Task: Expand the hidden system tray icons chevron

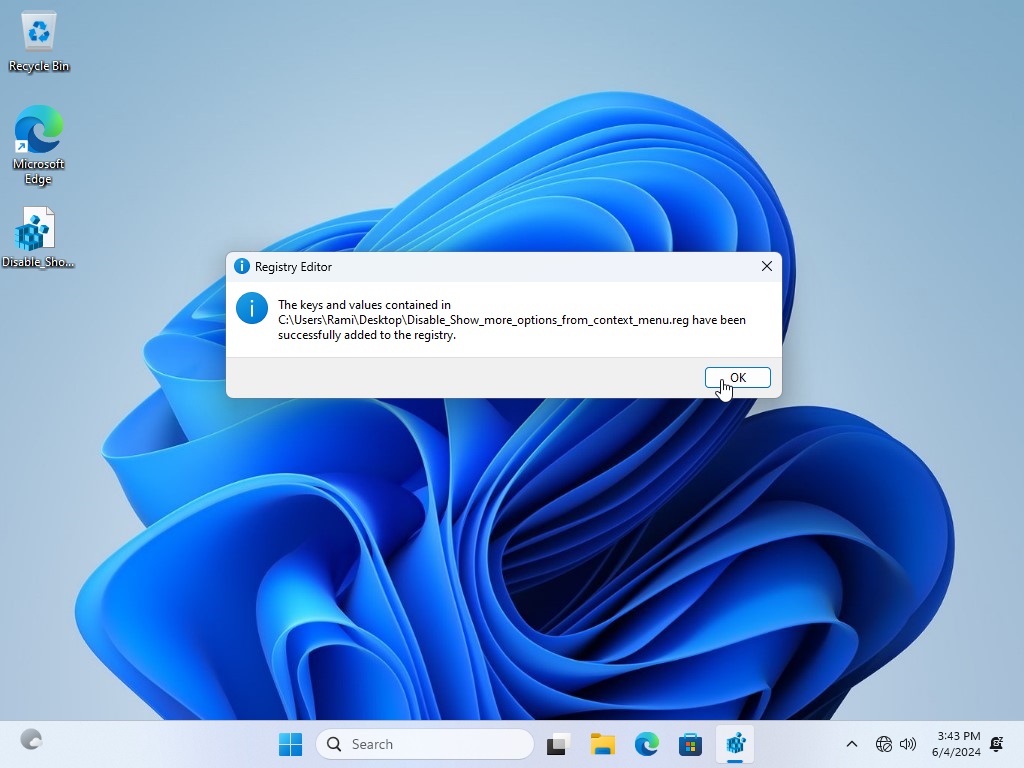Action: pos(852,744)
